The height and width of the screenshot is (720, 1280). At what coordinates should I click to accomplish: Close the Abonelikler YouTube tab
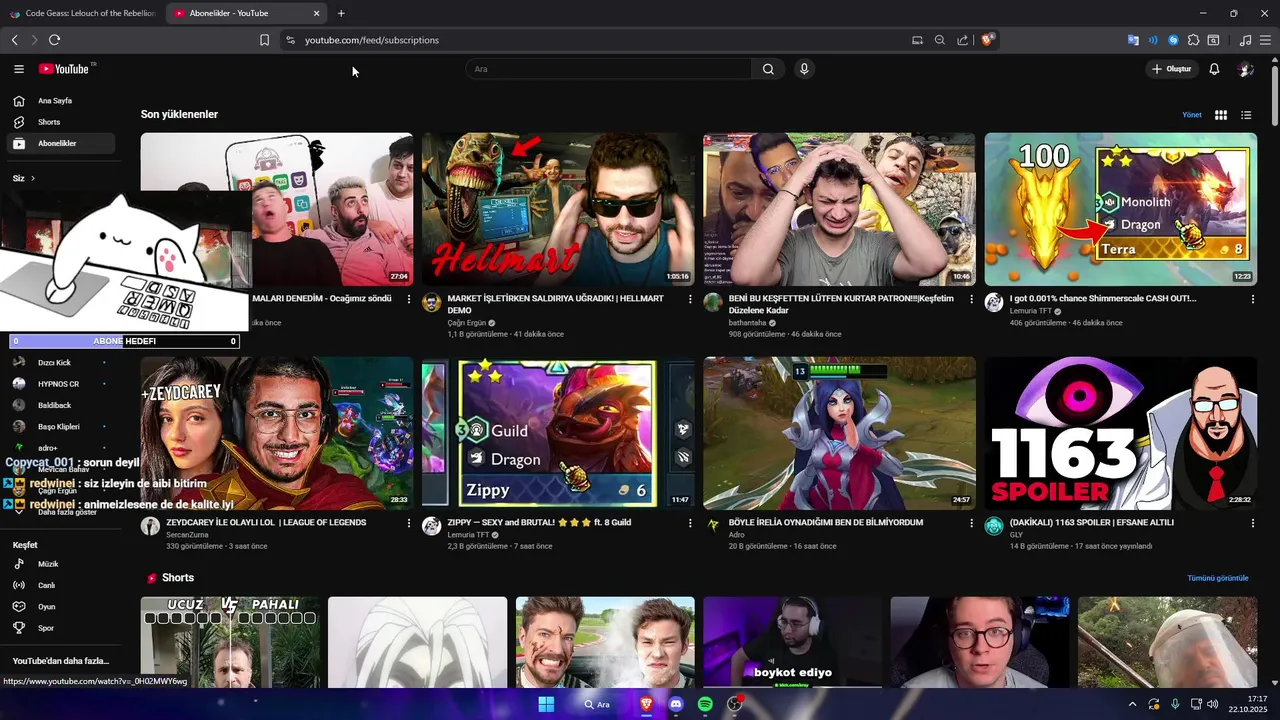coord(317,13)
